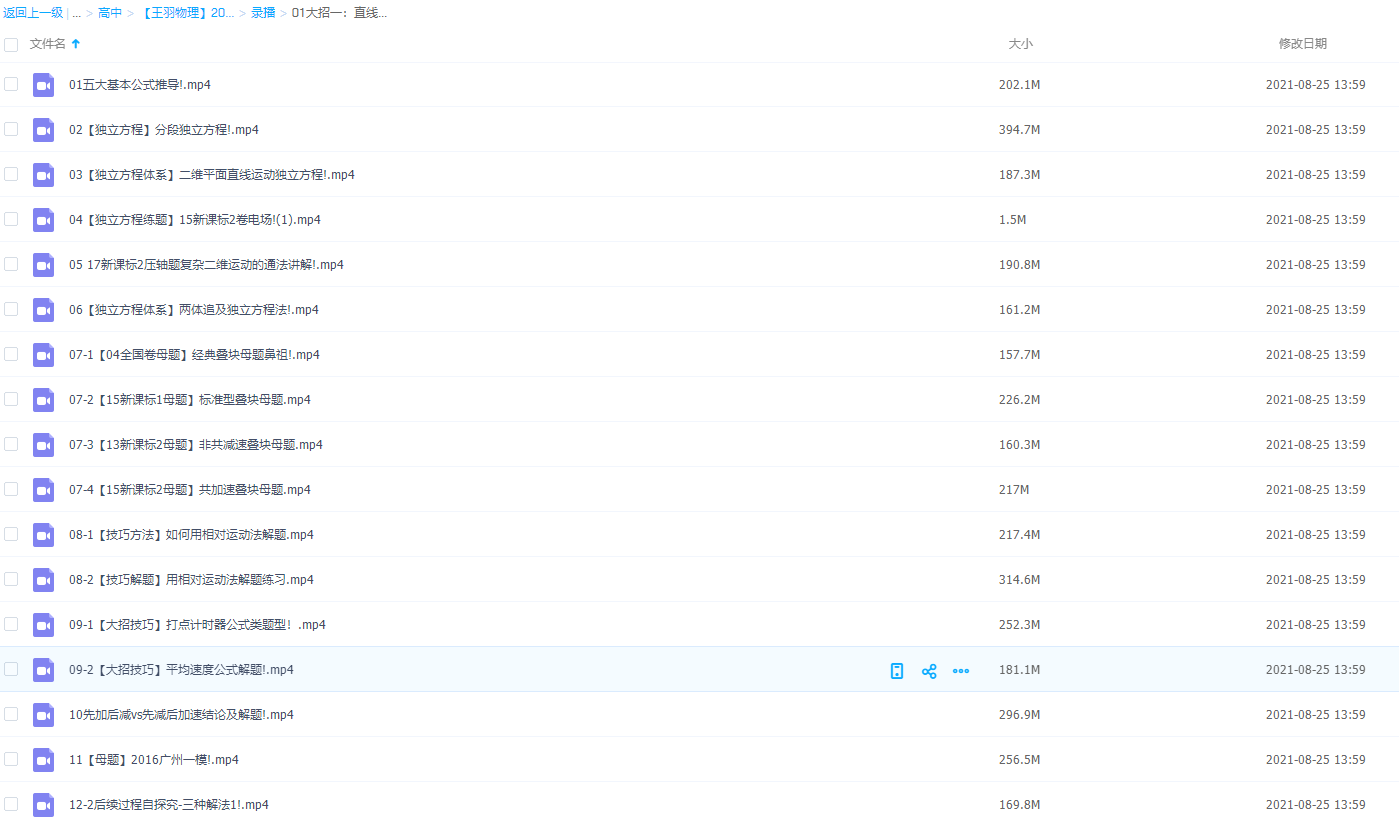1399x823 pixels.
Task: Expand the ... breadcrumb ellipsis
Action: [x=76, y=13]
